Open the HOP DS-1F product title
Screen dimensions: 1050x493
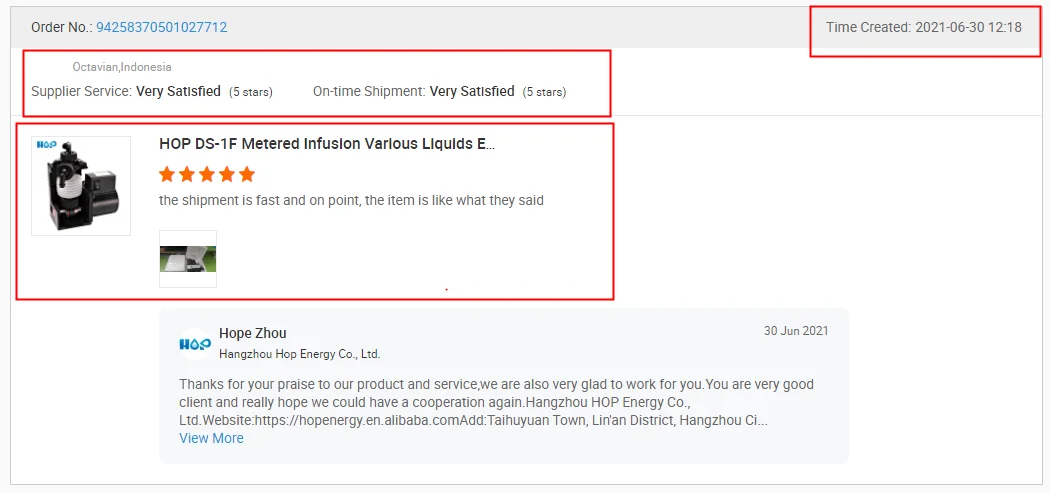click(x=327, y=144)
